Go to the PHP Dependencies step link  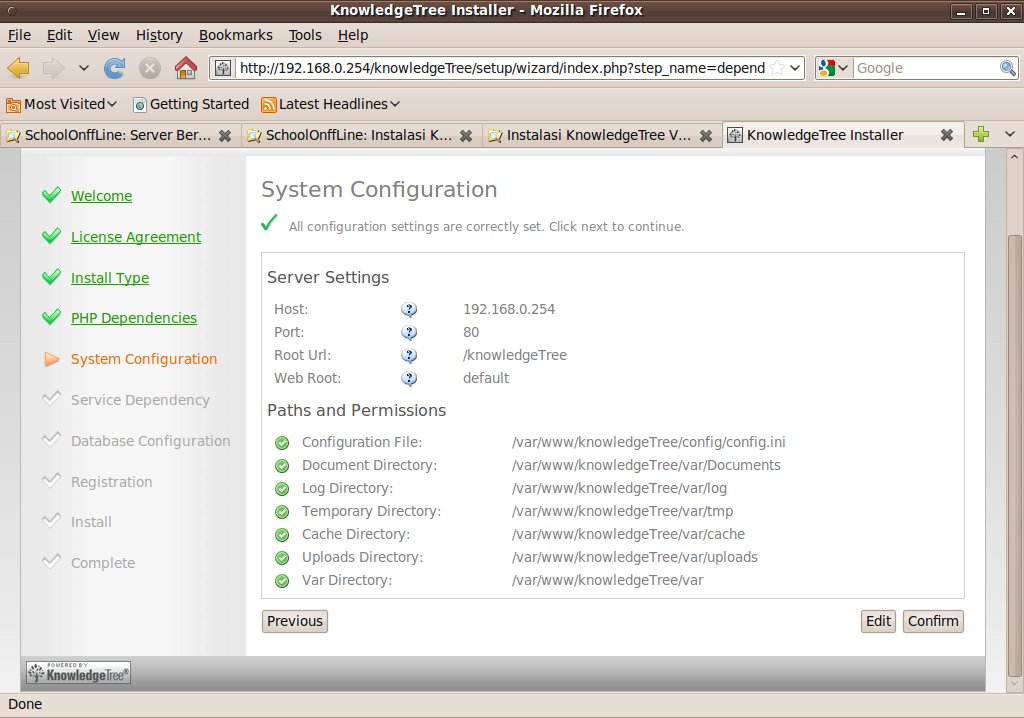(134, 318)
